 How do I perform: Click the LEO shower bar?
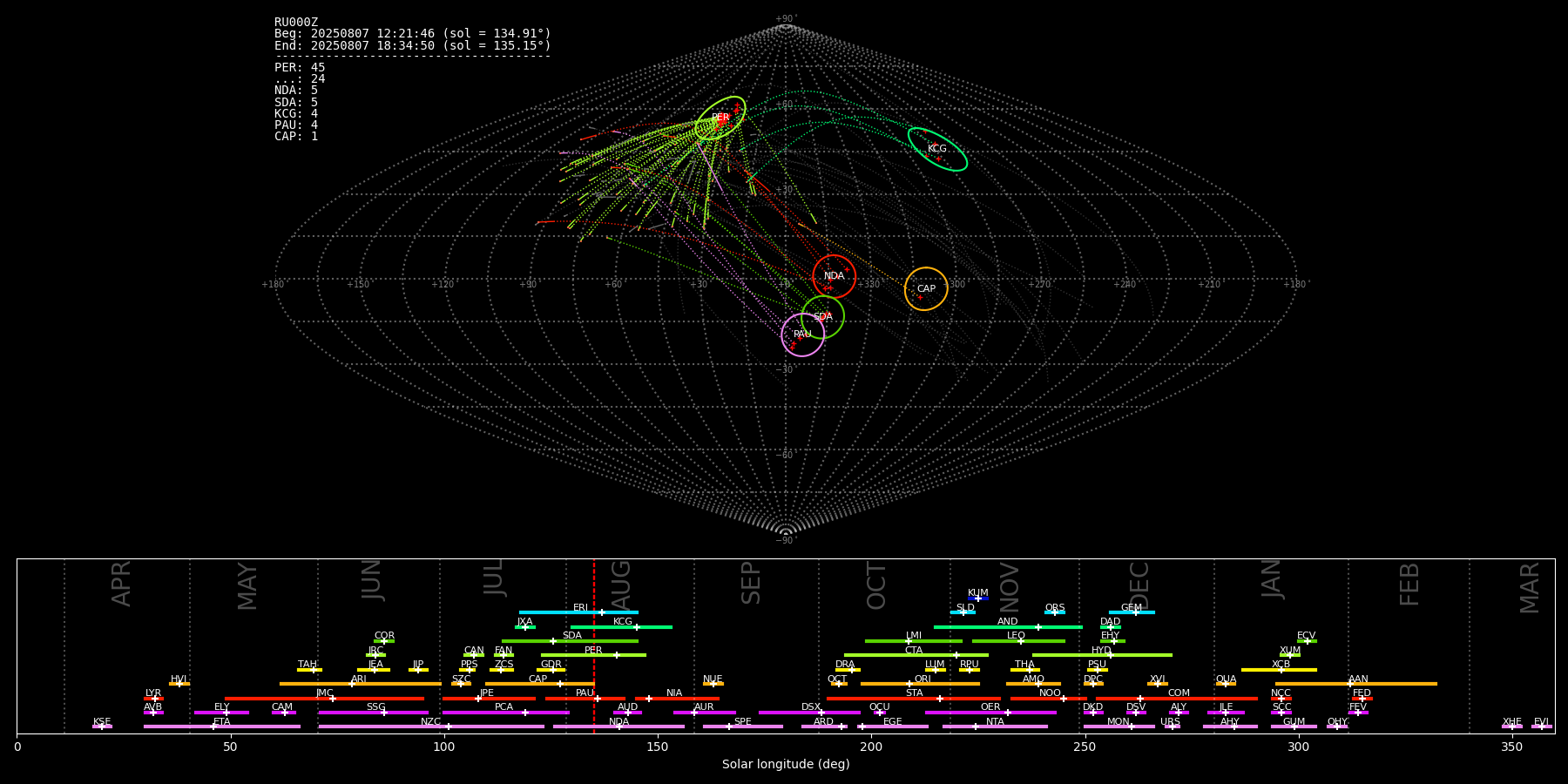coord(1018,641)
